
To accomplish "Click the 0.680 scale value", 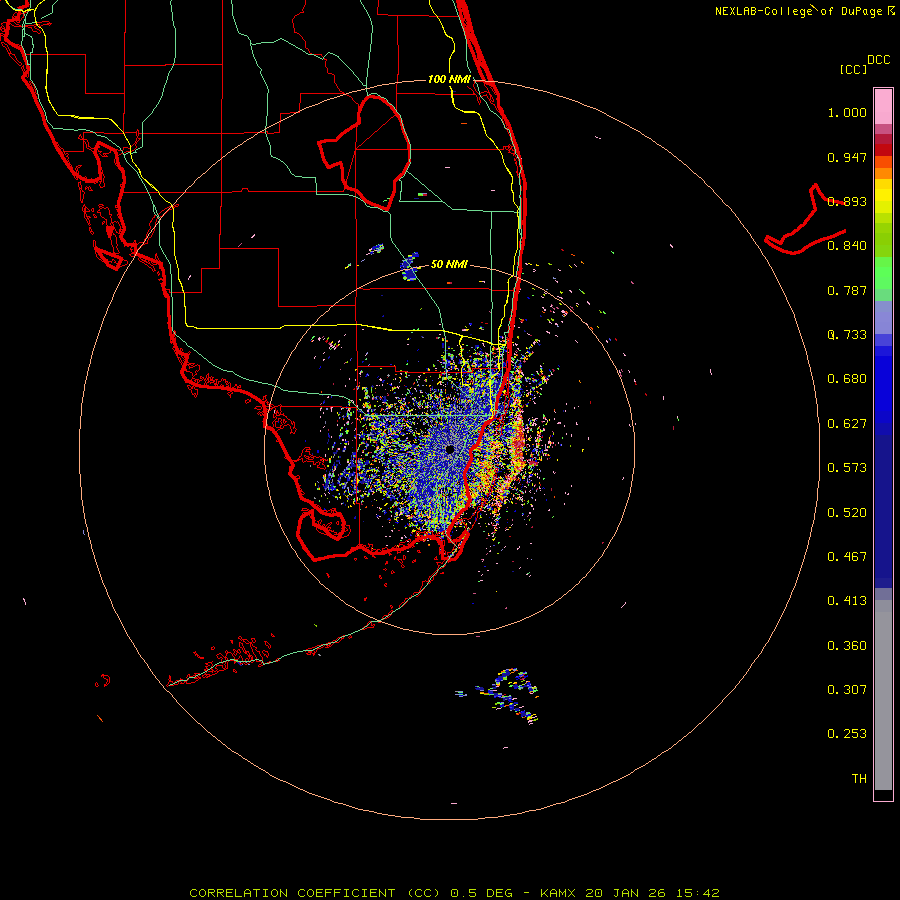I will pos(847,379).
